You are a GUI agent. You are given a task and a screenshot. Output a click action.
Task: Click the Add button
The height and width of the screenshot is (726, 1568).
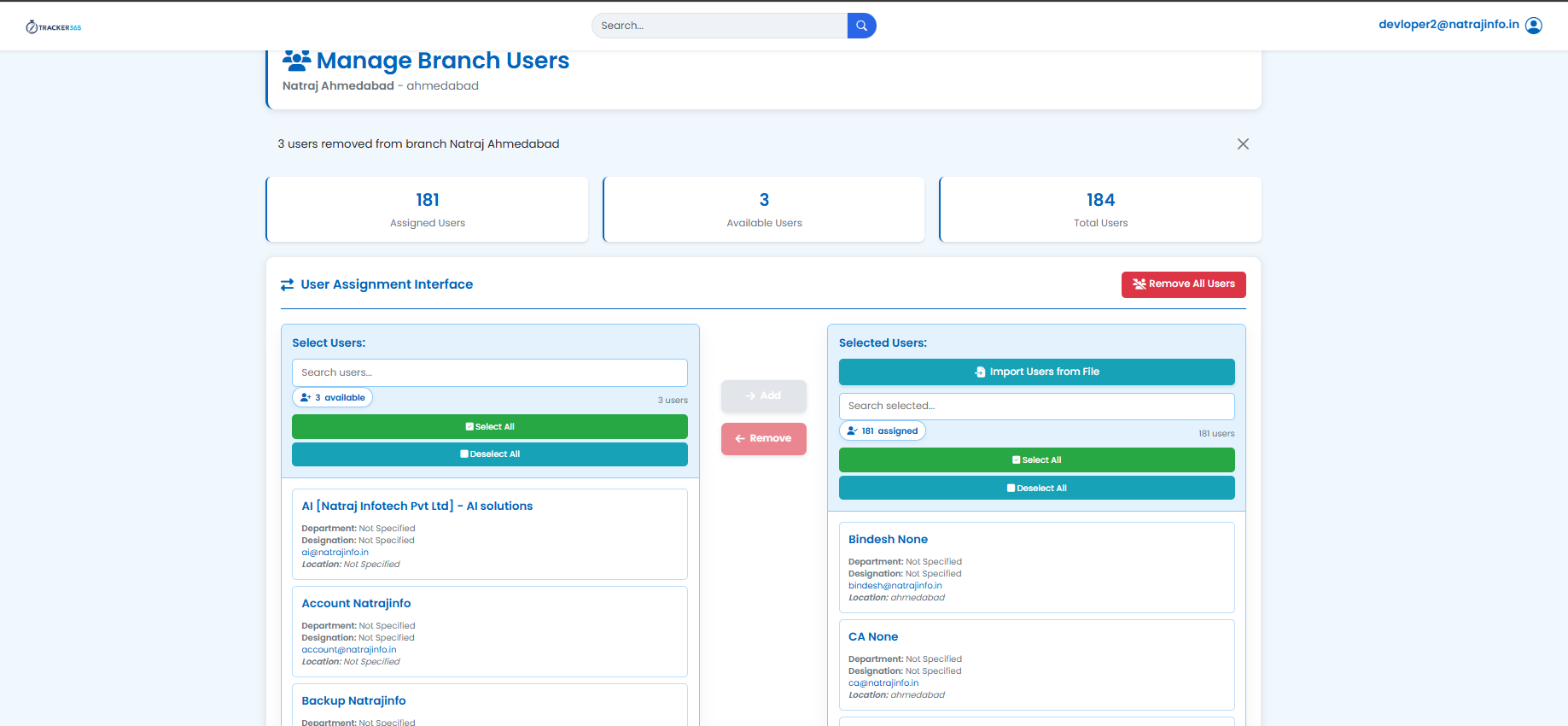pos(764,395)
